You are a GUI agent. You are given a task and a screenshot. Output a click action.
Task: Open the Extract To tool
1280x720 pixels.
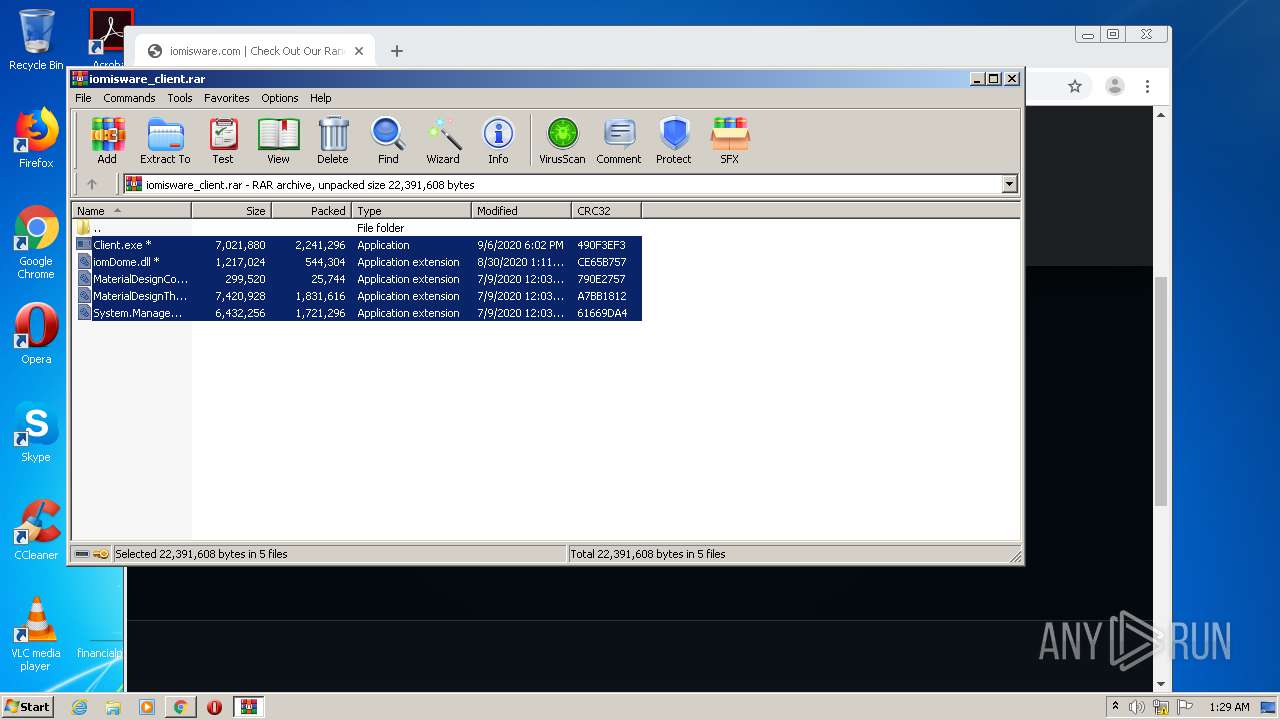tap(165, 140)
